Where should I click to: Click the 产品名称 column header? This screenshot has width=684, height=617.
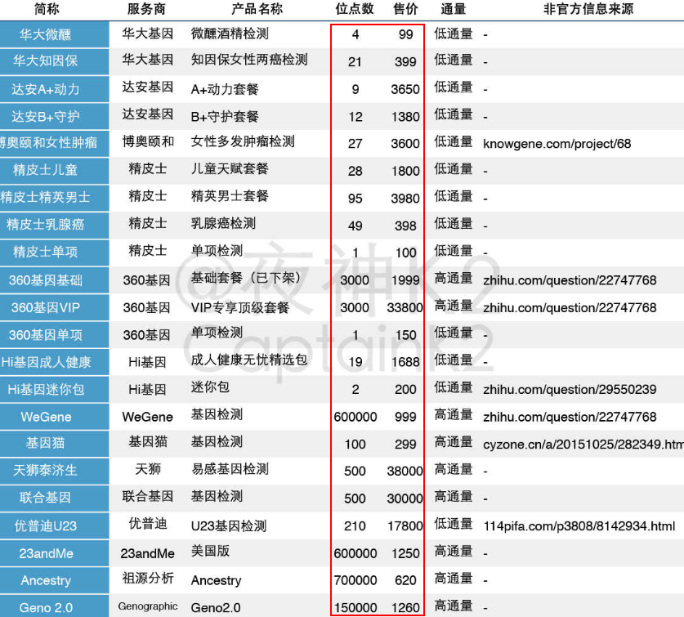click(x=257, y=9)
